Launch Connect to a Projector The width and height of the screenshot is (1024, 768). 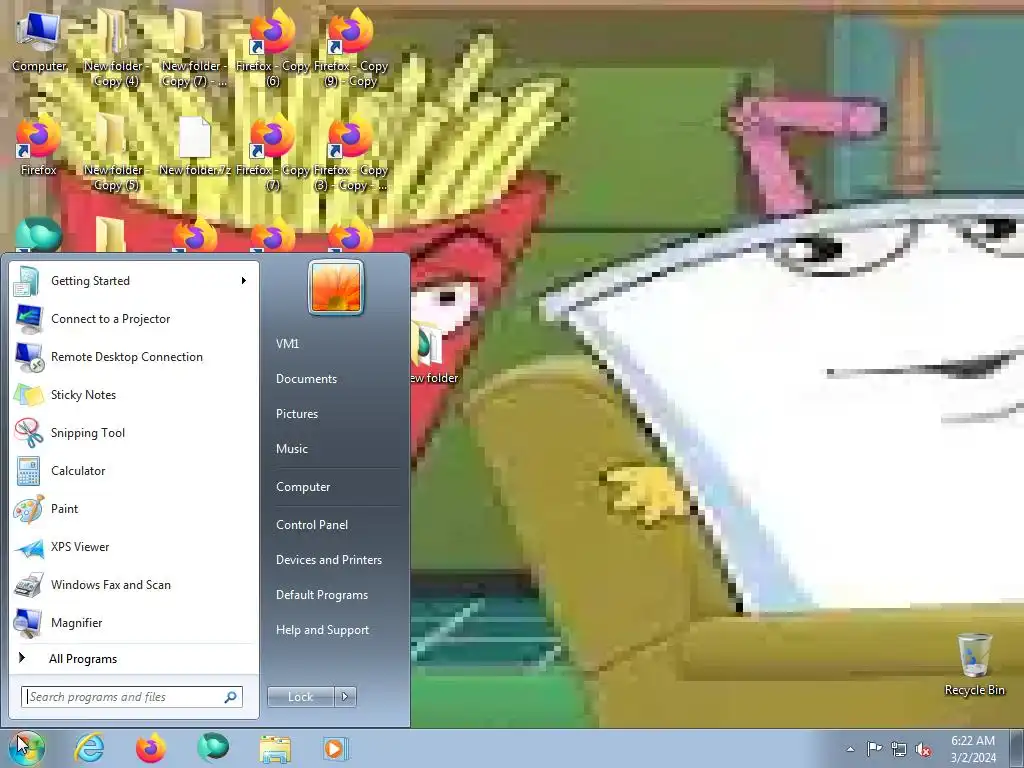(x=134, y=319)
